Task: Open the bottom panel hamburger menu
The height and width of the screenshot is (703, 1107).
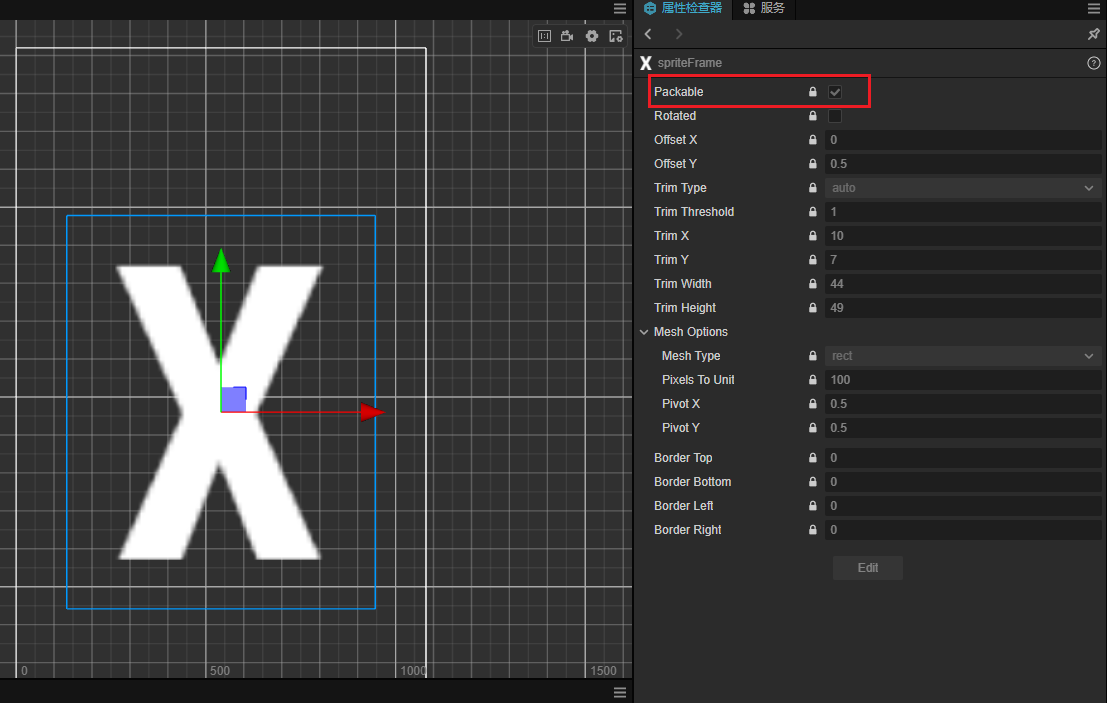Action: 620,692
